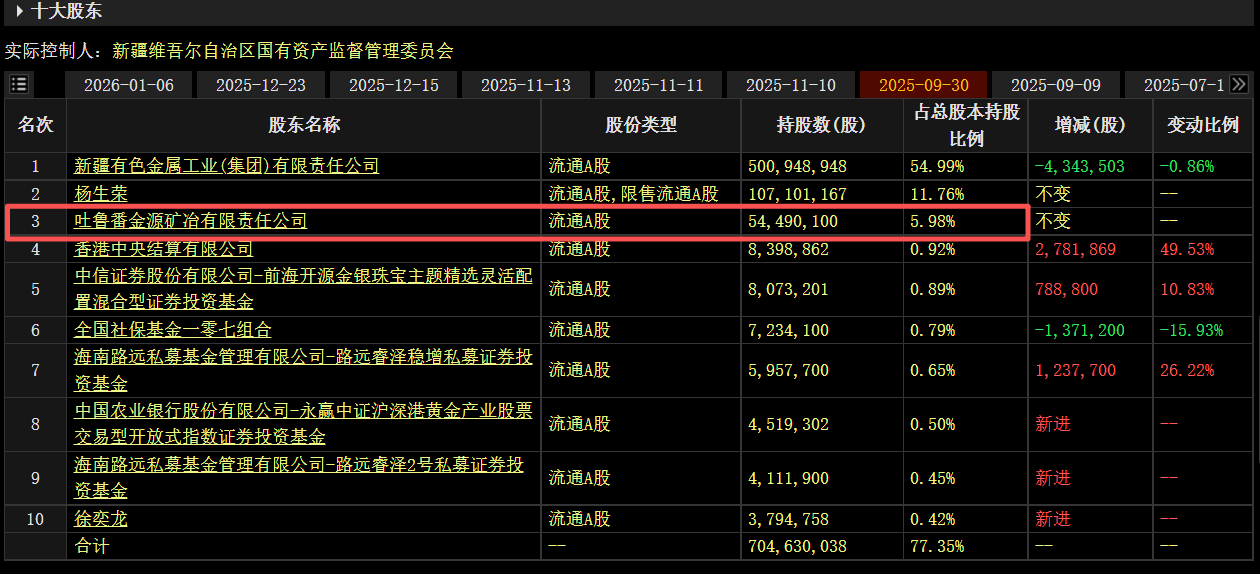The width and height of the screenshot is (1260, 574).
Task: Click the actual controller 新疆维吾尔自治区国有资产监督管理委员会 text
Action: [283, 50]
